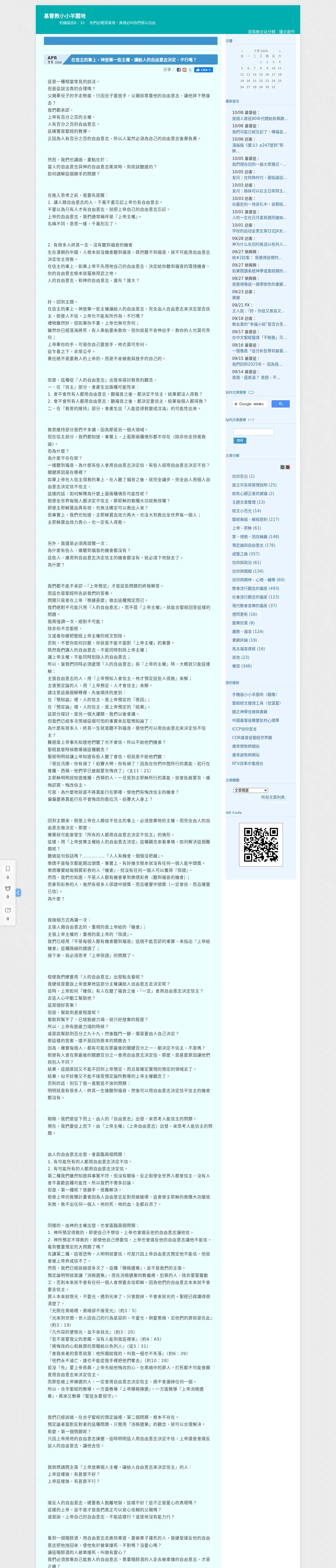This screenshot has width=336, height=1568.
Task: Click the bookmark icon in floating sidebar
Action: pos(8,869)
